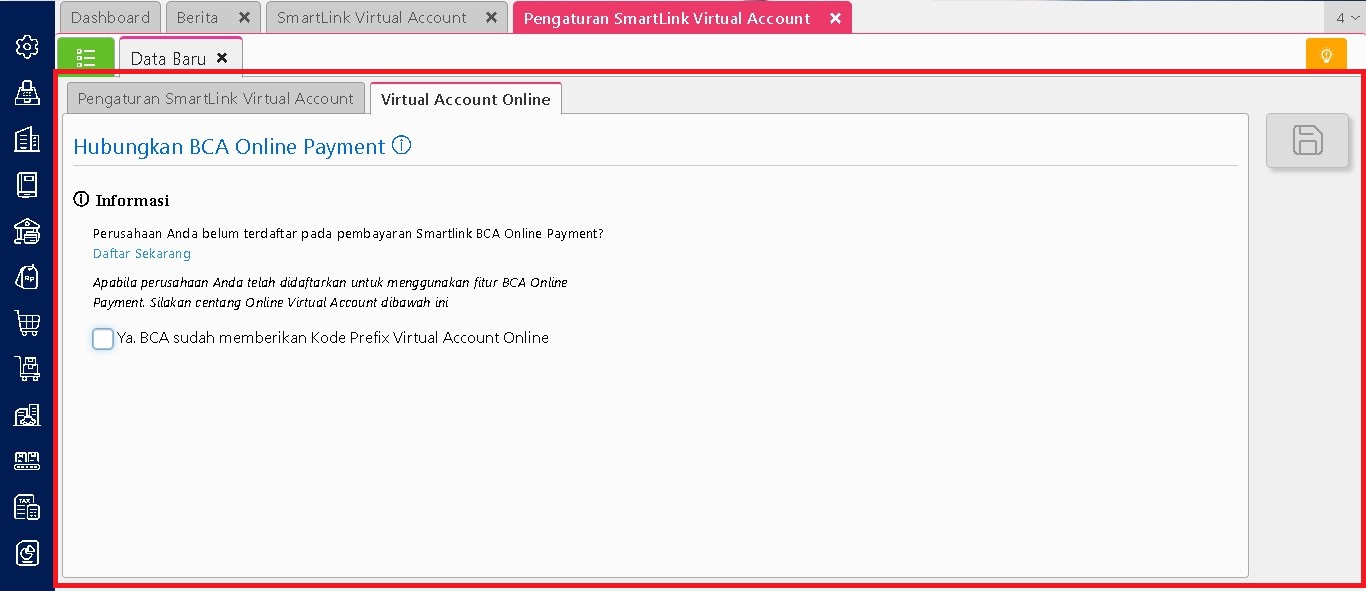The width and height of the screenshot is (1366, 591).
Task: Expand the open tabs count dropdown
Action: pyautogui.click(x=1344, y=17)
